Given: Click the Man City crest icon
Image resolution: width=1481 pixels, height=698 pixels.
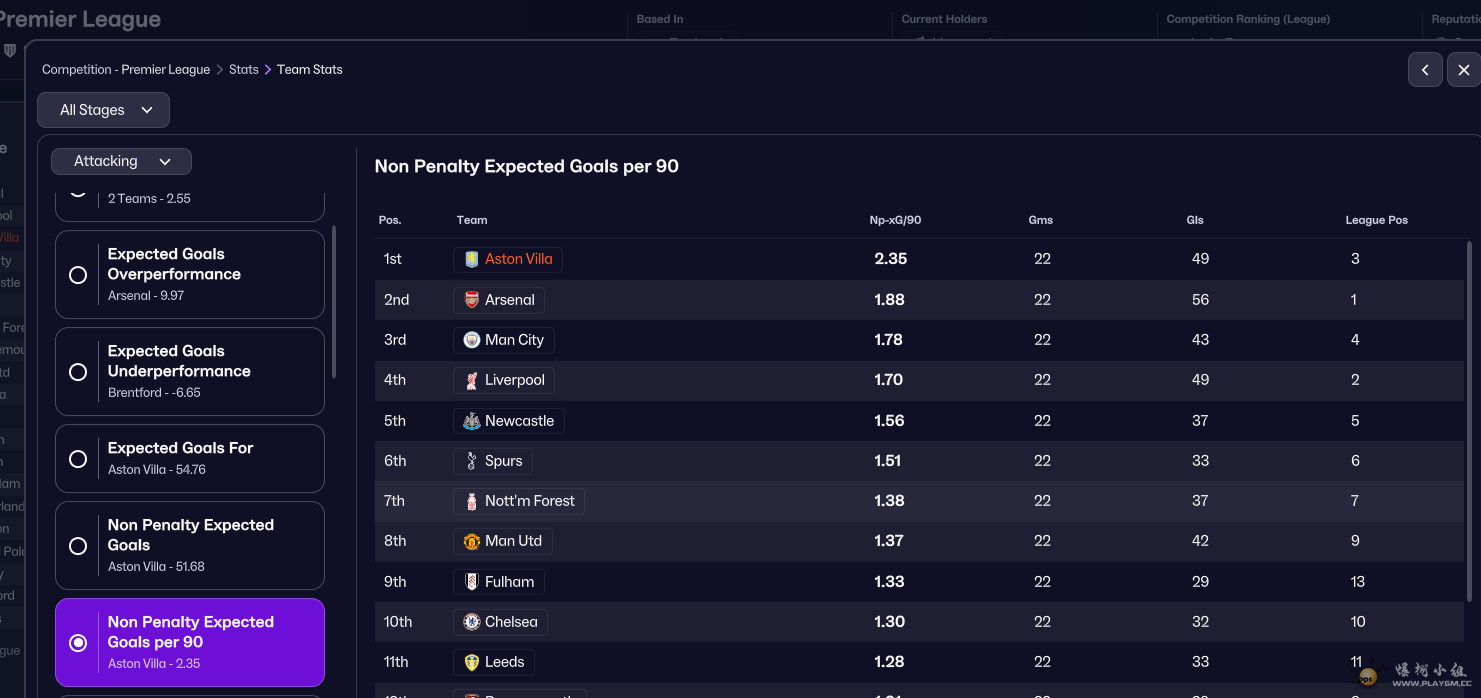Looking at the screenshot, I should click(471, 340).
